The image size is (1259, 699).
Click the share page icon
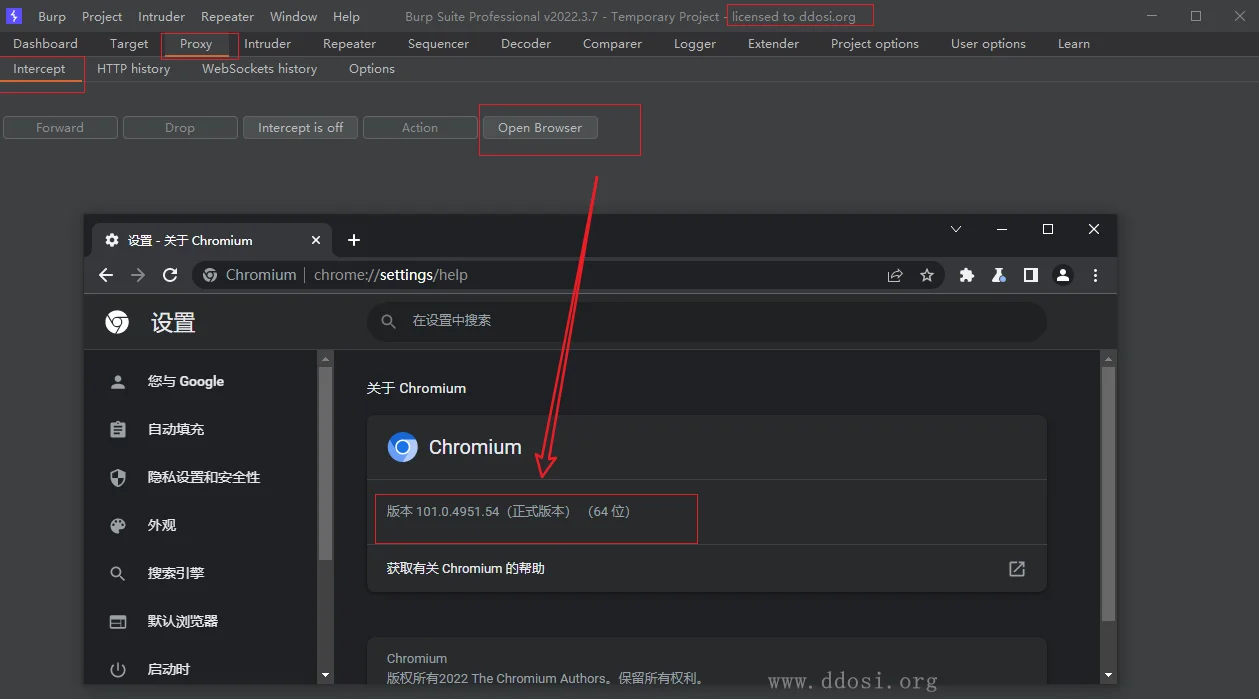(x=895, y=275)
